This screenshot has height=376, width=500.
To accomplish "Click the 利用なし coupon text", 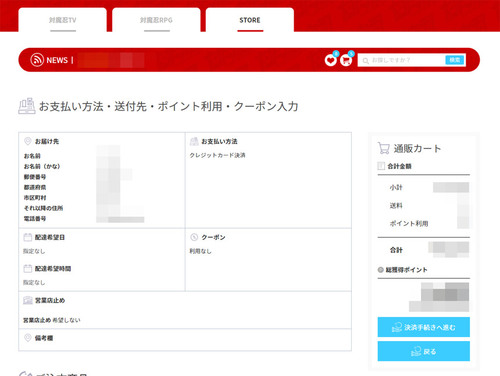I will [x=200, y=251].
